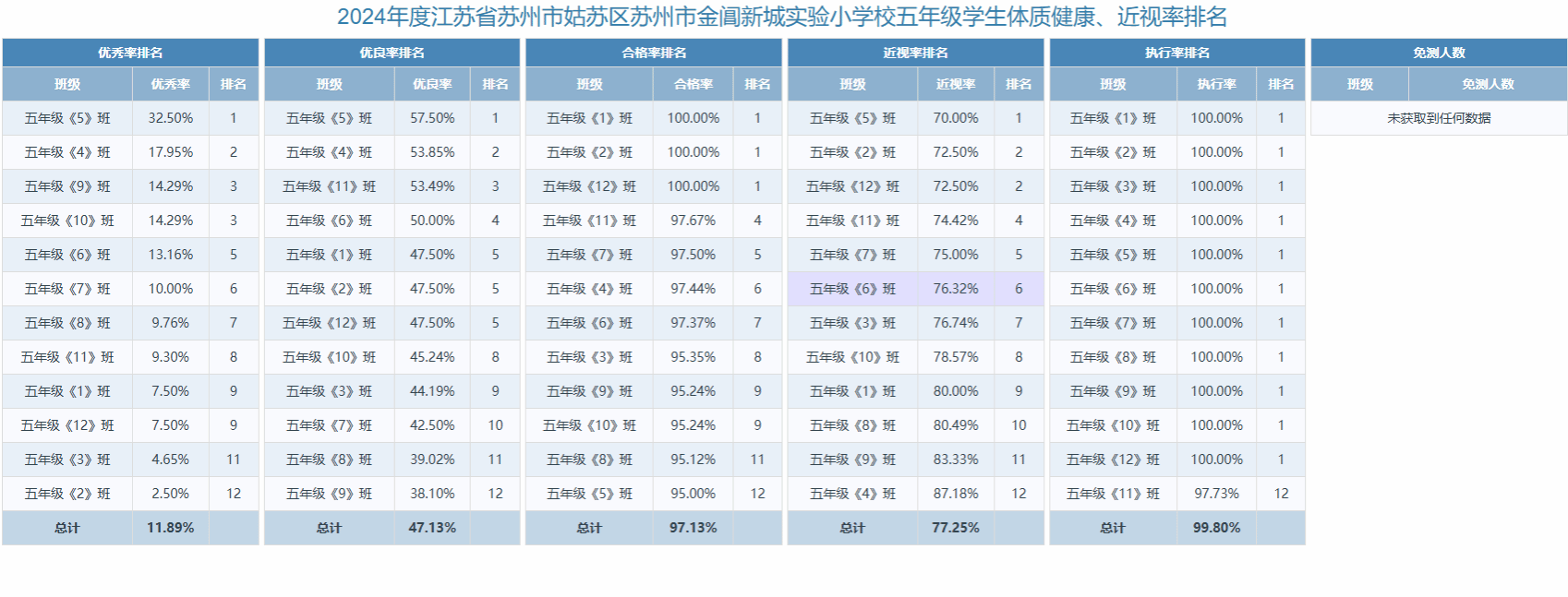1568x597 pixels.
Task: Click the 总计 77.25% value
Action: [956, 528]
